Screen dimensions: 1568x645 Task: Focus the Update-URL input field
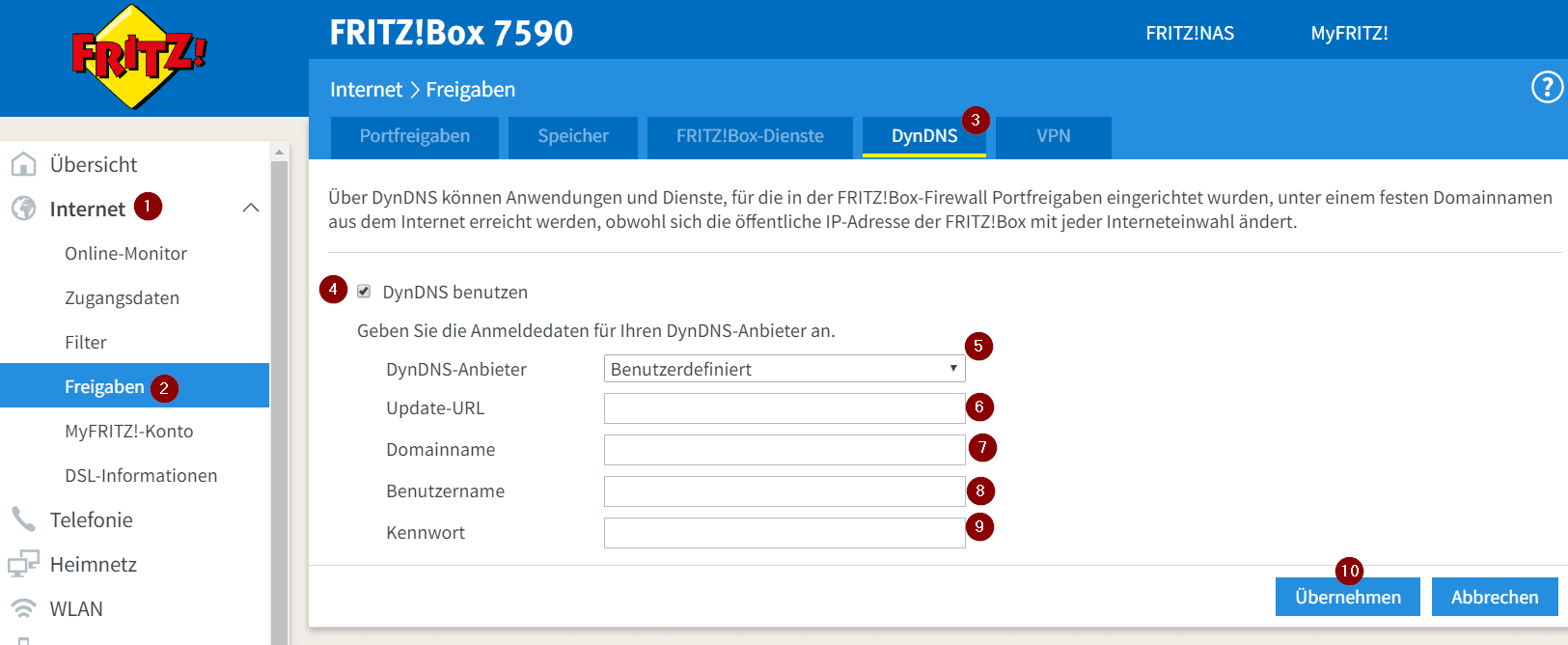(784, 408)
